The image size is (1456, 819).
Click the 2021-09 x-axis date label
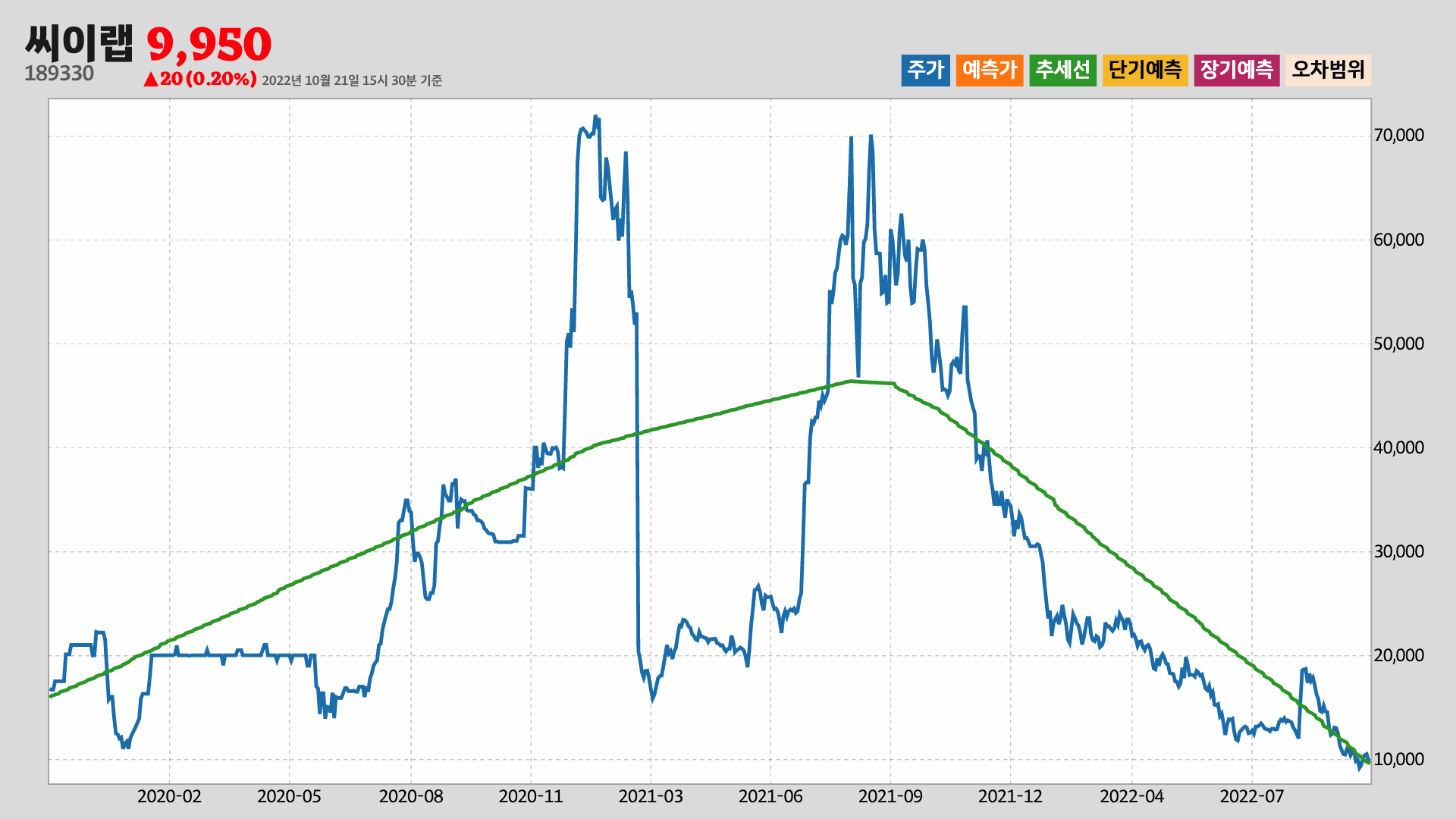click(x=890, y=797)
